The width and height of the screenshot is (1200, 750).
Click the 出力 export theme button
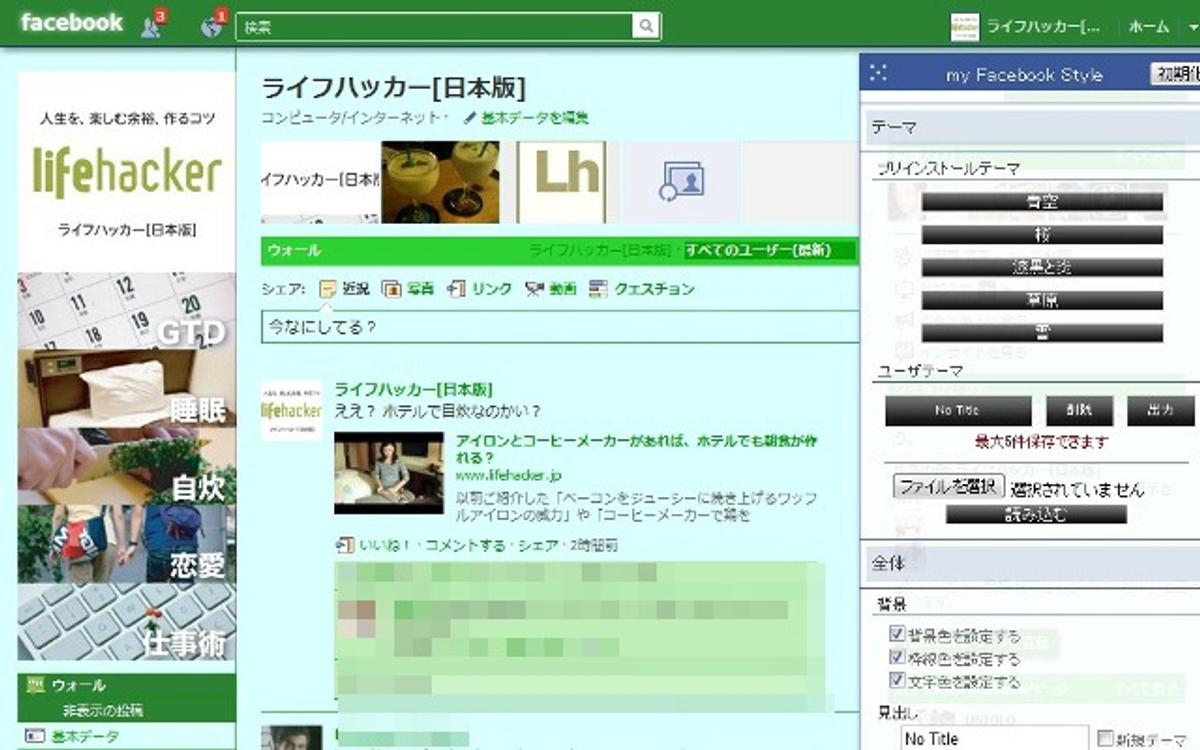pos(1161,411)
